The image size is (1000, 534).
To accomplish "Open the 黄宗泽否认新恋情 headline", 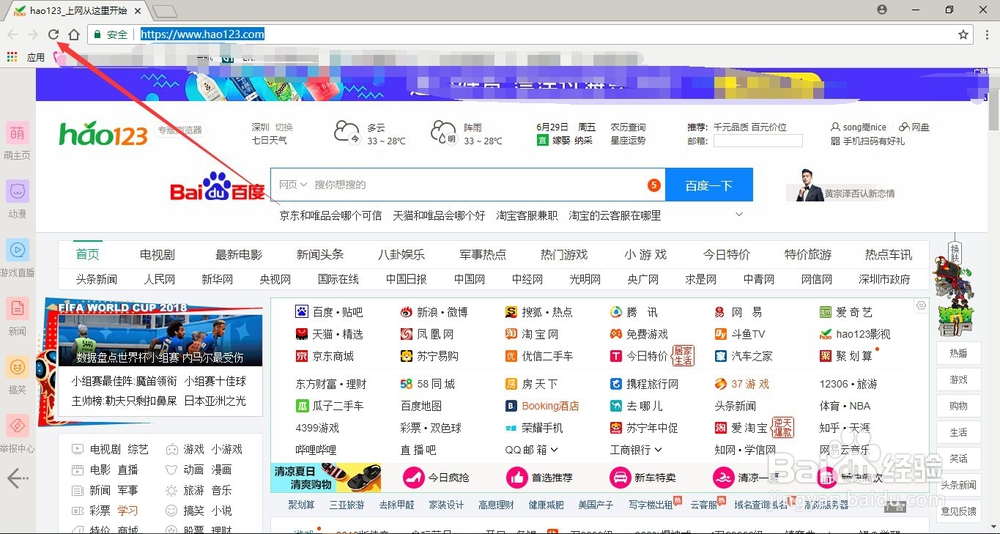I will click(859, 193).
